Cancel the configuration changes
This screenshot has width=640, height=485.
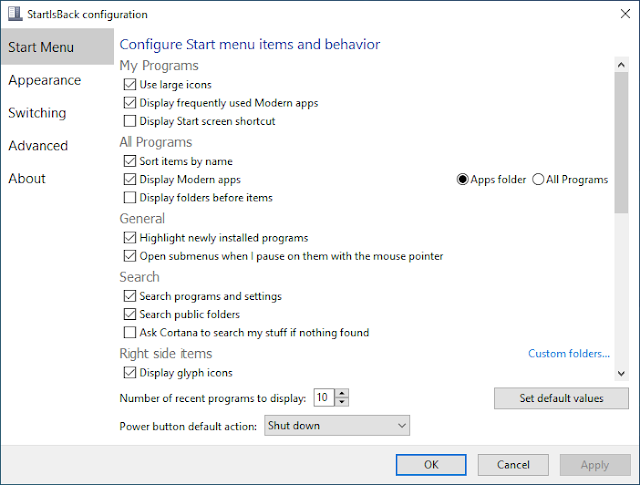tap(513, 465)
